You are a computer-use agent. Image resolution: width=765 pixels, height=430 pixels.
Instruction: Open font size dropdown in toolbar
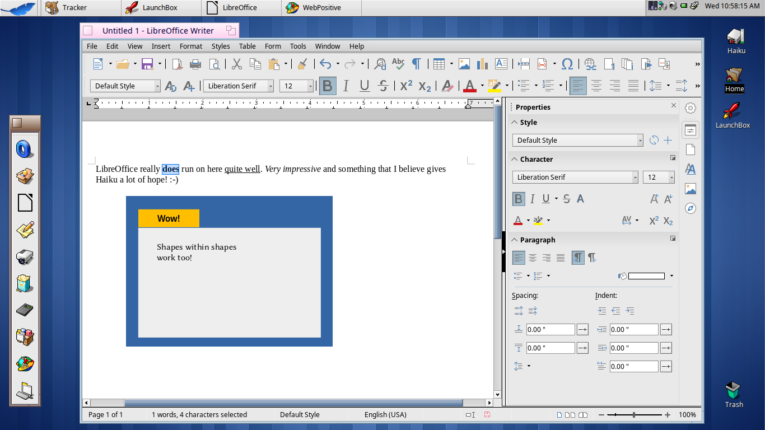tap(310, 86)
